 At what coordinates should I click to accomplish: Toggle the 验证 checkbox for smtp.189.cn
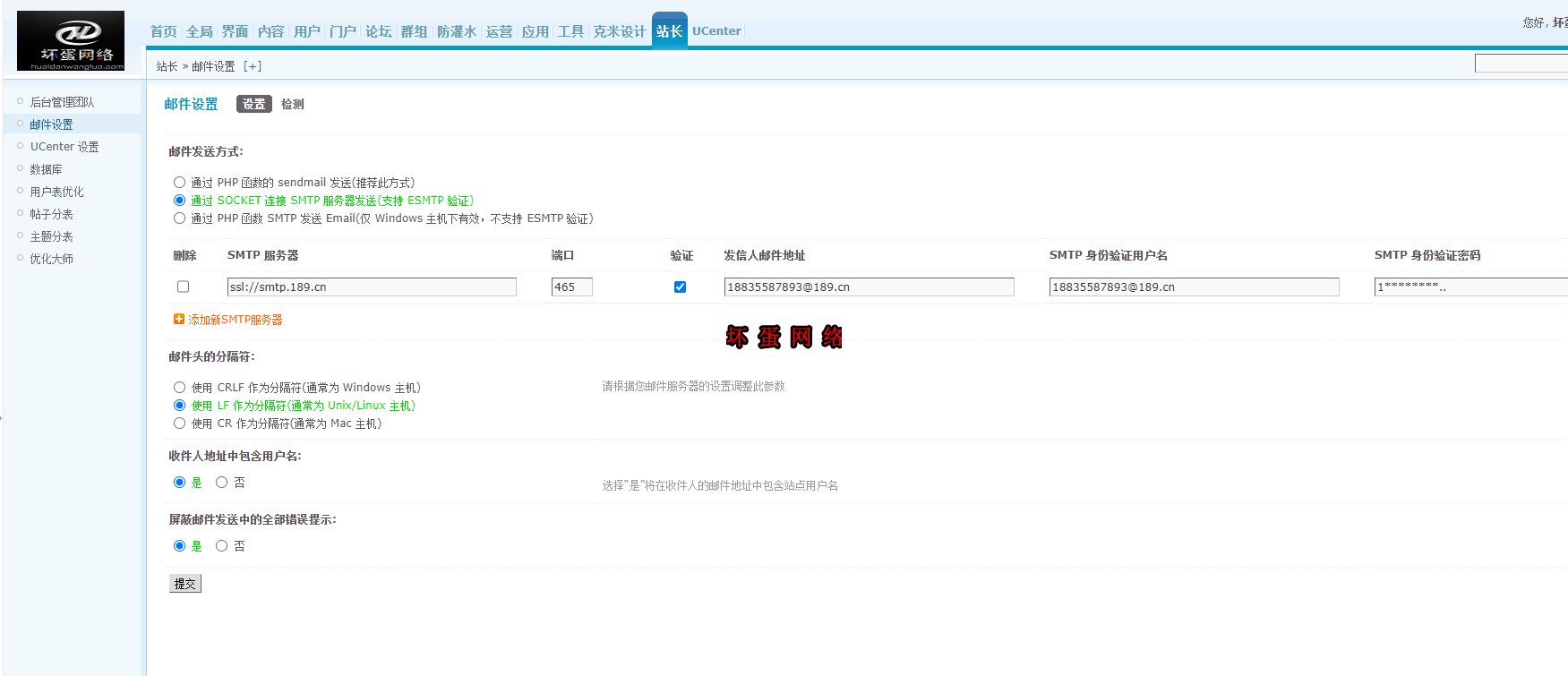click(680, 287)
